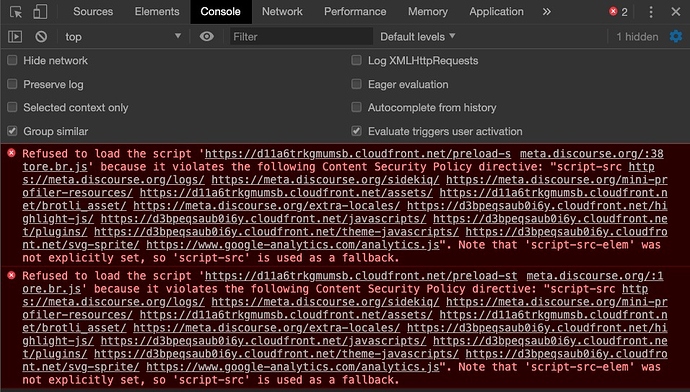Enable the Log XMLHttpRequests checkbox
This screenshot has width=690, height=392.
(356, 60)
